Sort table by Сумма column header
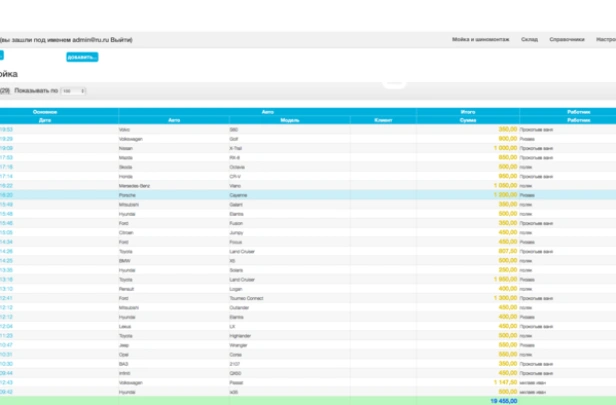 pyautogui.click(x=468, y=120)
